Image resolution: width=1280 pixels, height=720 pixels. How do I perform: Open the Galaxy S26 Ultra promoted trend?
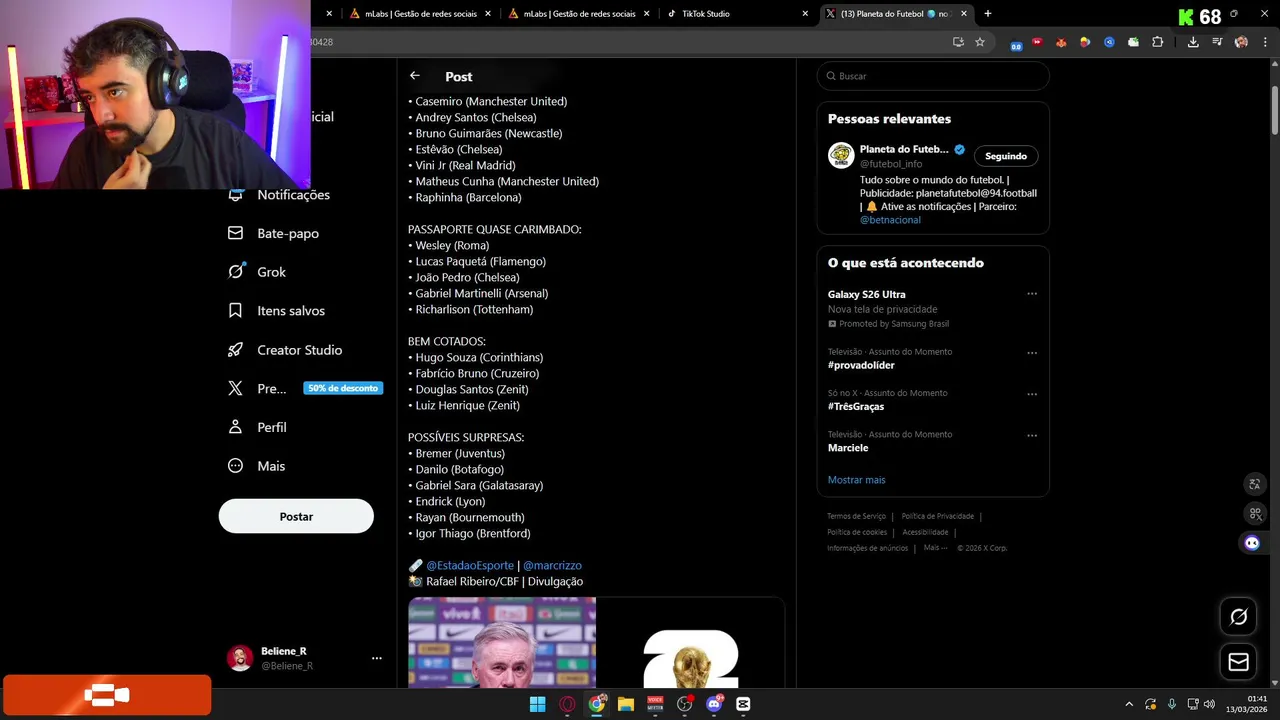click(x=867, y=295)
